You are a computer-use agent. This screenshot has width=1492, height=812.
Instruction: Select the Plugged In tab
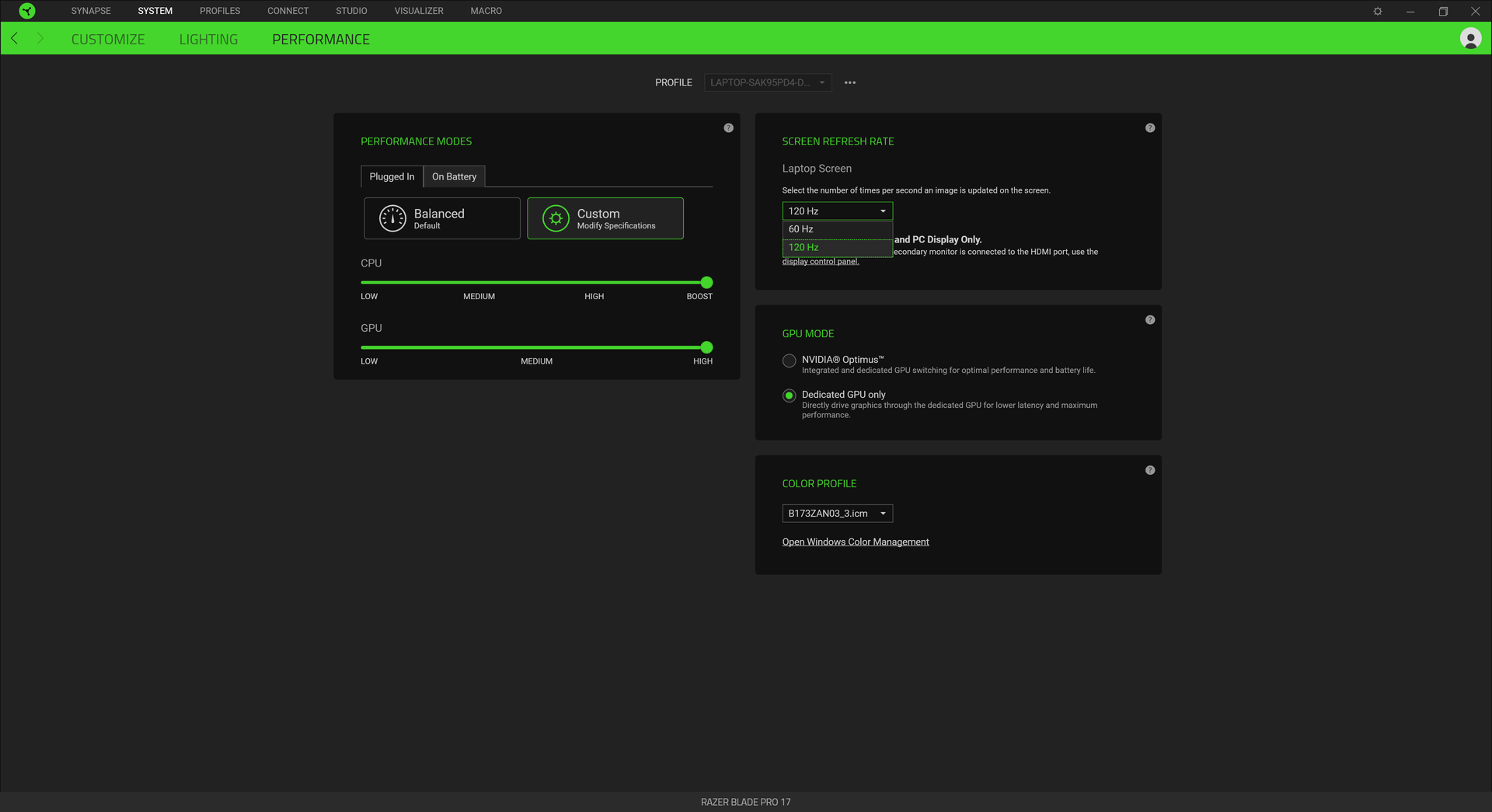pyautogui.click(x=392, y=176)
